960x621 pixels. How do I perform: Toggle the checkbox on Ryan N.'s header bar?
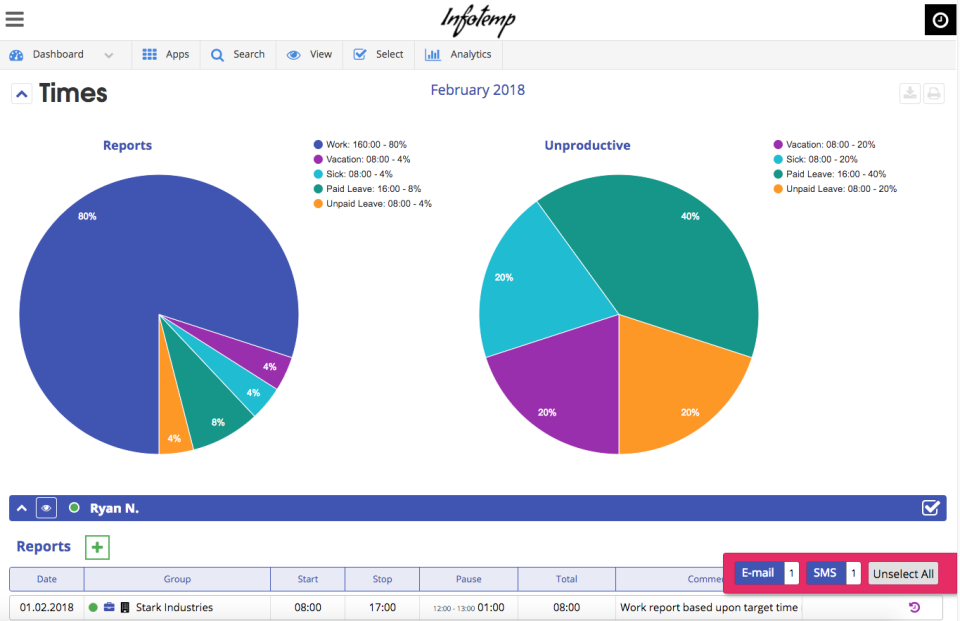(931, 507)
